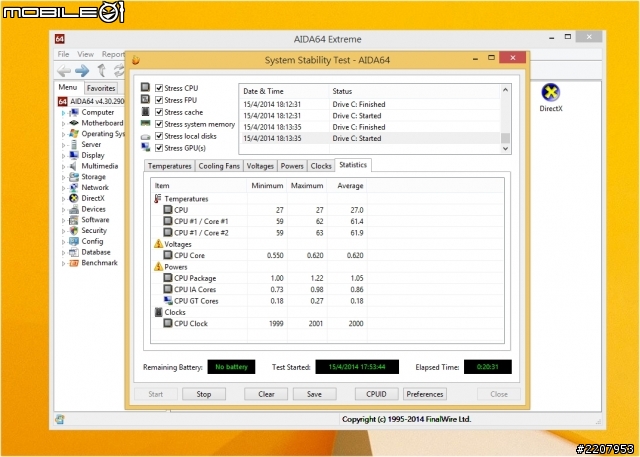Viewport: 640px width, 457px height.
Task: Toggle the Stress cache checkbox
Action: (159, 112)
